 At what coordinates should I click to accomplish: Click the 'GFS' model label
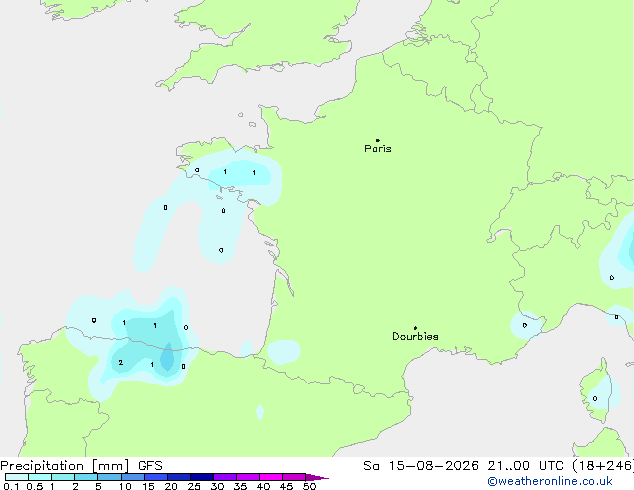coord(150,466)
